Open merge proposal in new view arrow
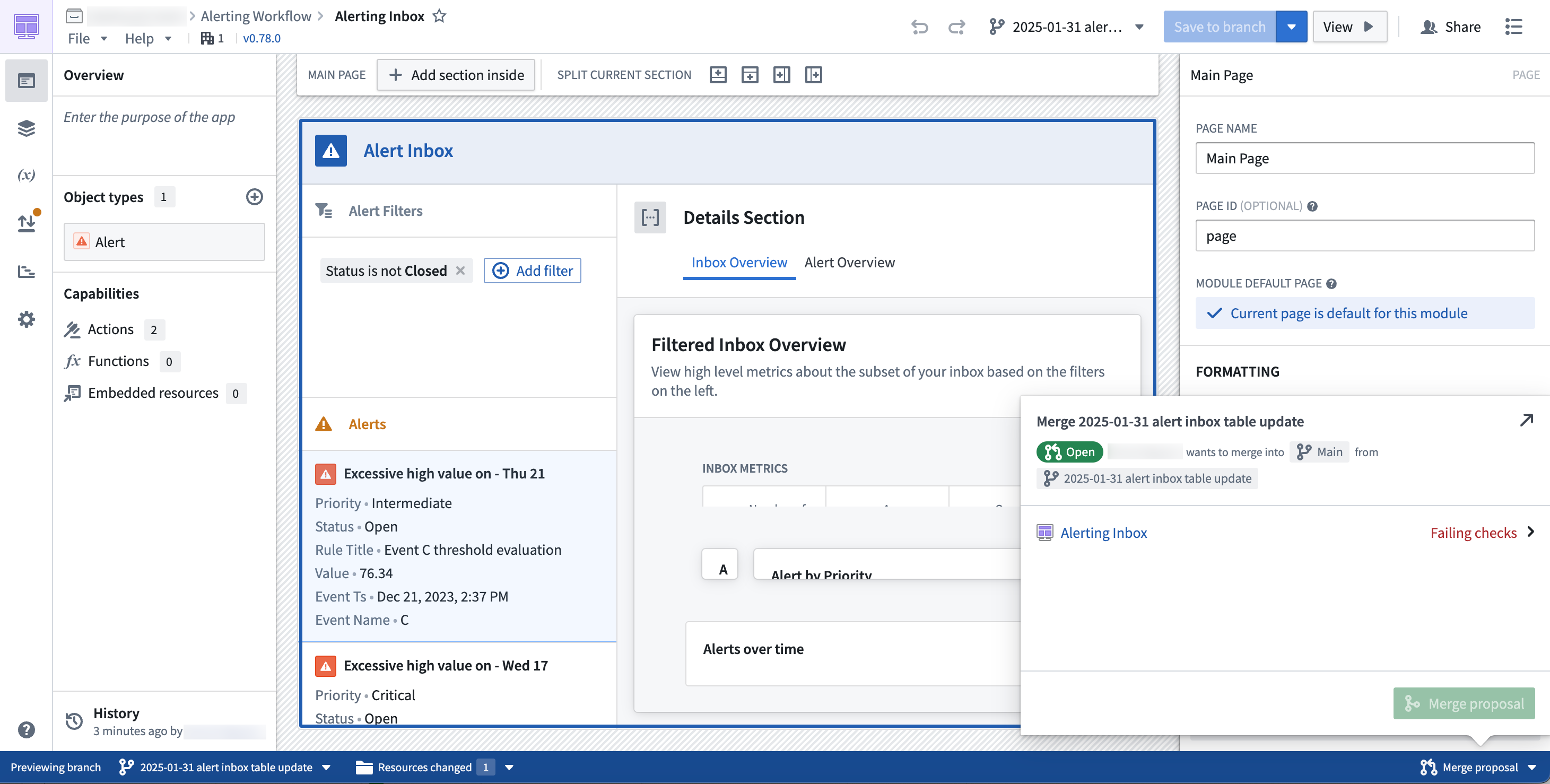The width and height of the screenshot is (1550, 784). click(1526, 420)
